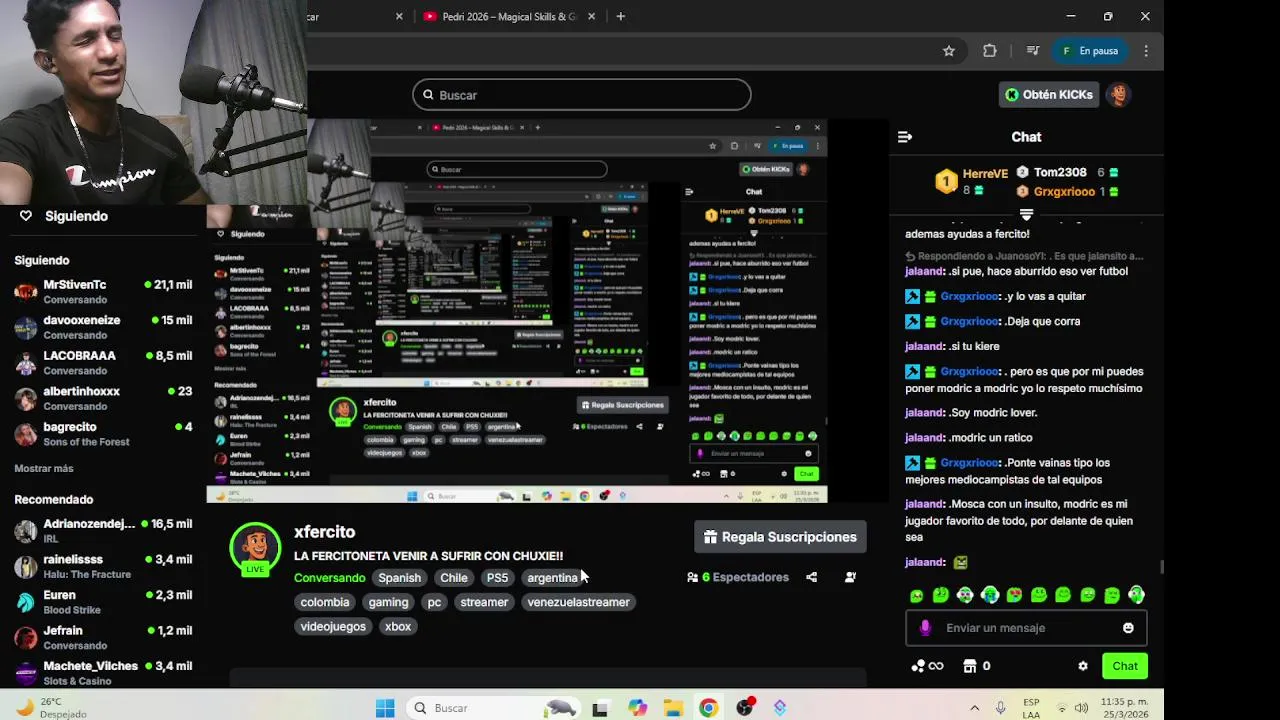Screen dimensions: 1280x720
Task: Open the weather widget showing 26°C
Action: [x=50, y=708]
